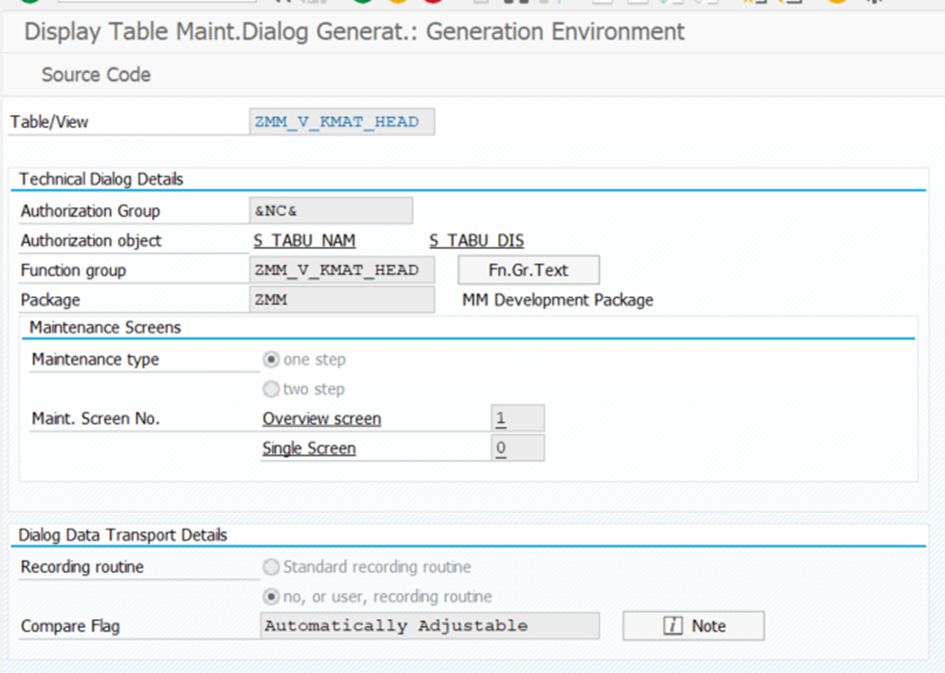Click the Technical Dialog Details group header
The height and width of the screenshot is (673, 945).
pos(101,179)
